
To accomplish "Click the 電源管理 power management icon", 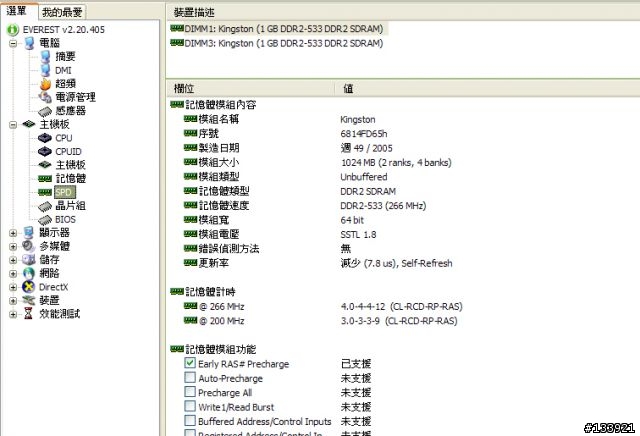I will 45,97.
